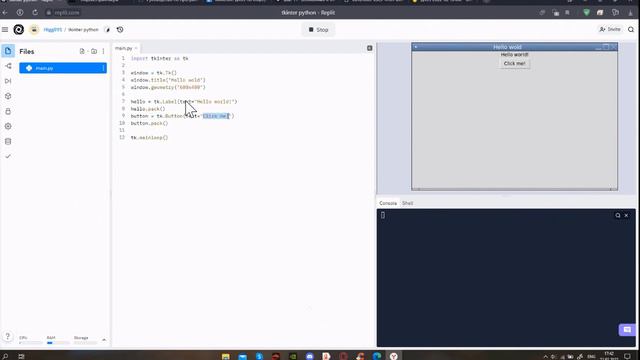Click the Add folder icon in Files panel
Image resolution: width=640 pixels, height=360 pixels.
pos(94,51)
